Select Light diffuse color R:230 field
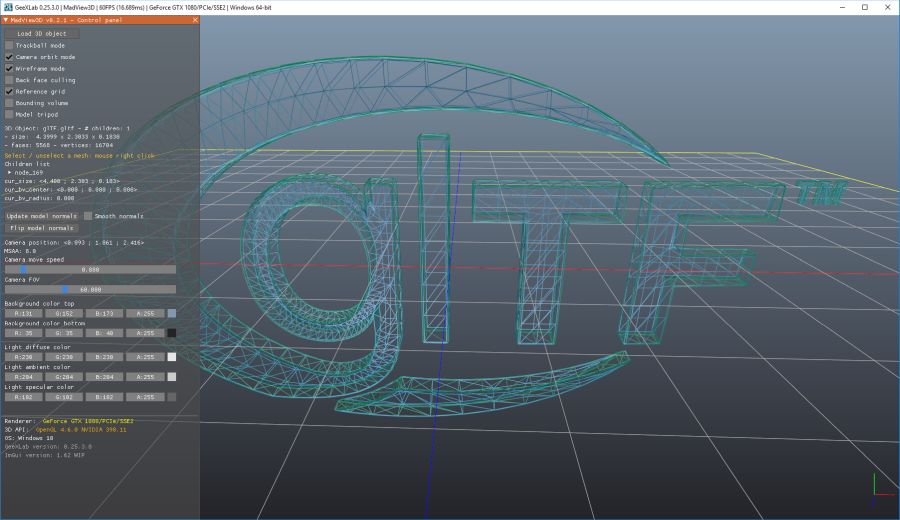900x520 pixels. (24, 357)
